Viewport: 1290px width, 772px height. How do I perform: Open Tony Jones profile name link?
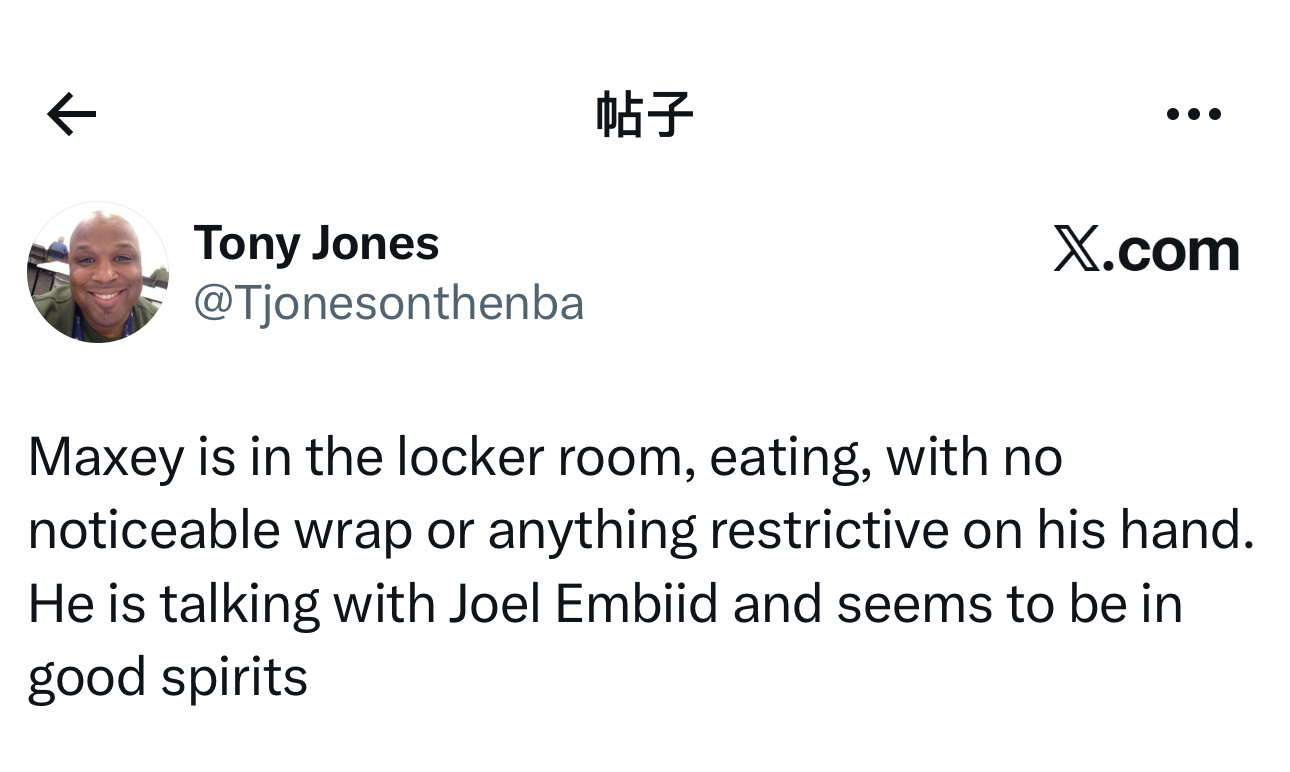(317, 242)
